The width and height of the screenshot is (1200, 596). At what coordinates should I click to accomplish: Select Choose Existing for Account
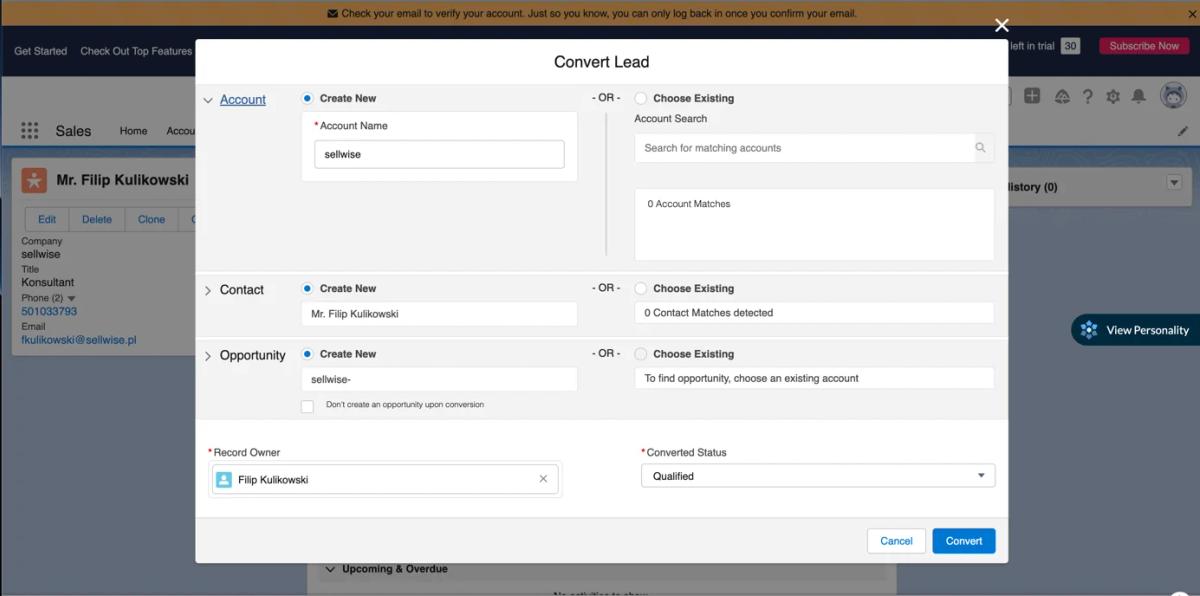[640, 98]
